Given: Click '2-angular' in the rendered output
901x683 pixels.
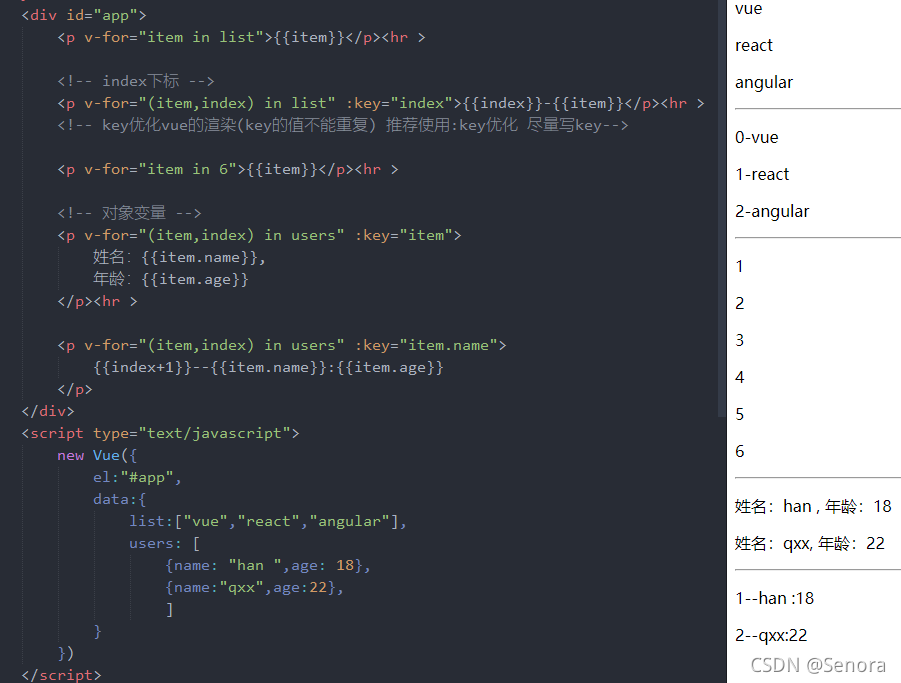Looking at the screenshot, I should (x=772, y=212).
